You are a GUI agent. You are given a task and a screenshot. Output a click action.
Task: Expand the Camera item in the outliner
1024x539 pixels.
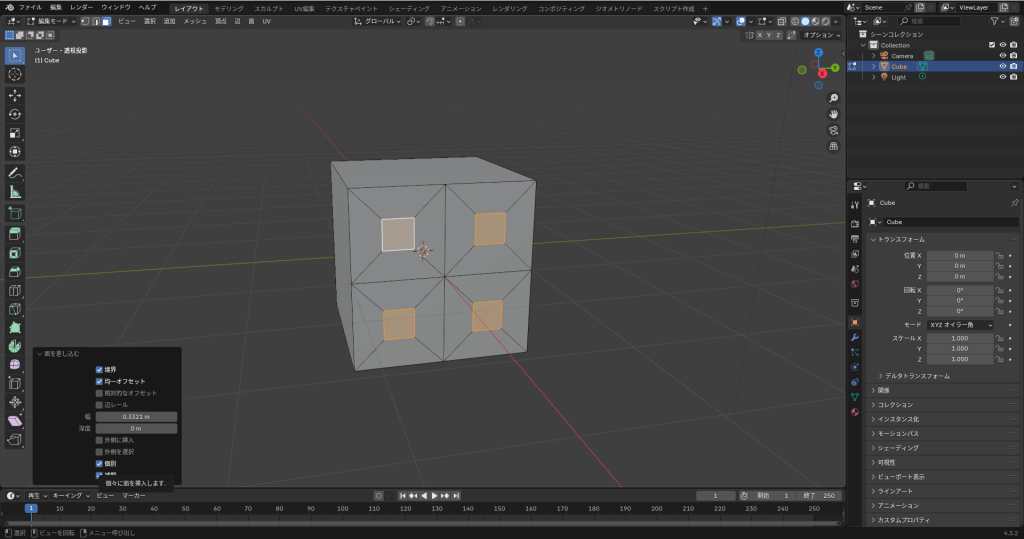pos(873,56)
